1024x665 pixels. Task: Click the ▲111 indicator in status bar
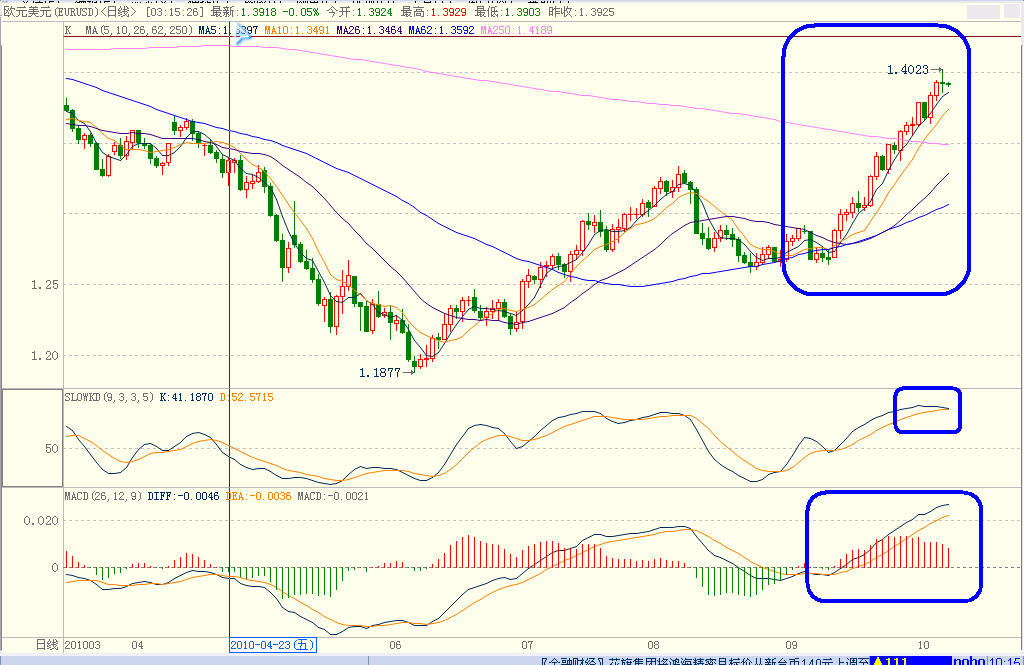[x=891, y=660]
